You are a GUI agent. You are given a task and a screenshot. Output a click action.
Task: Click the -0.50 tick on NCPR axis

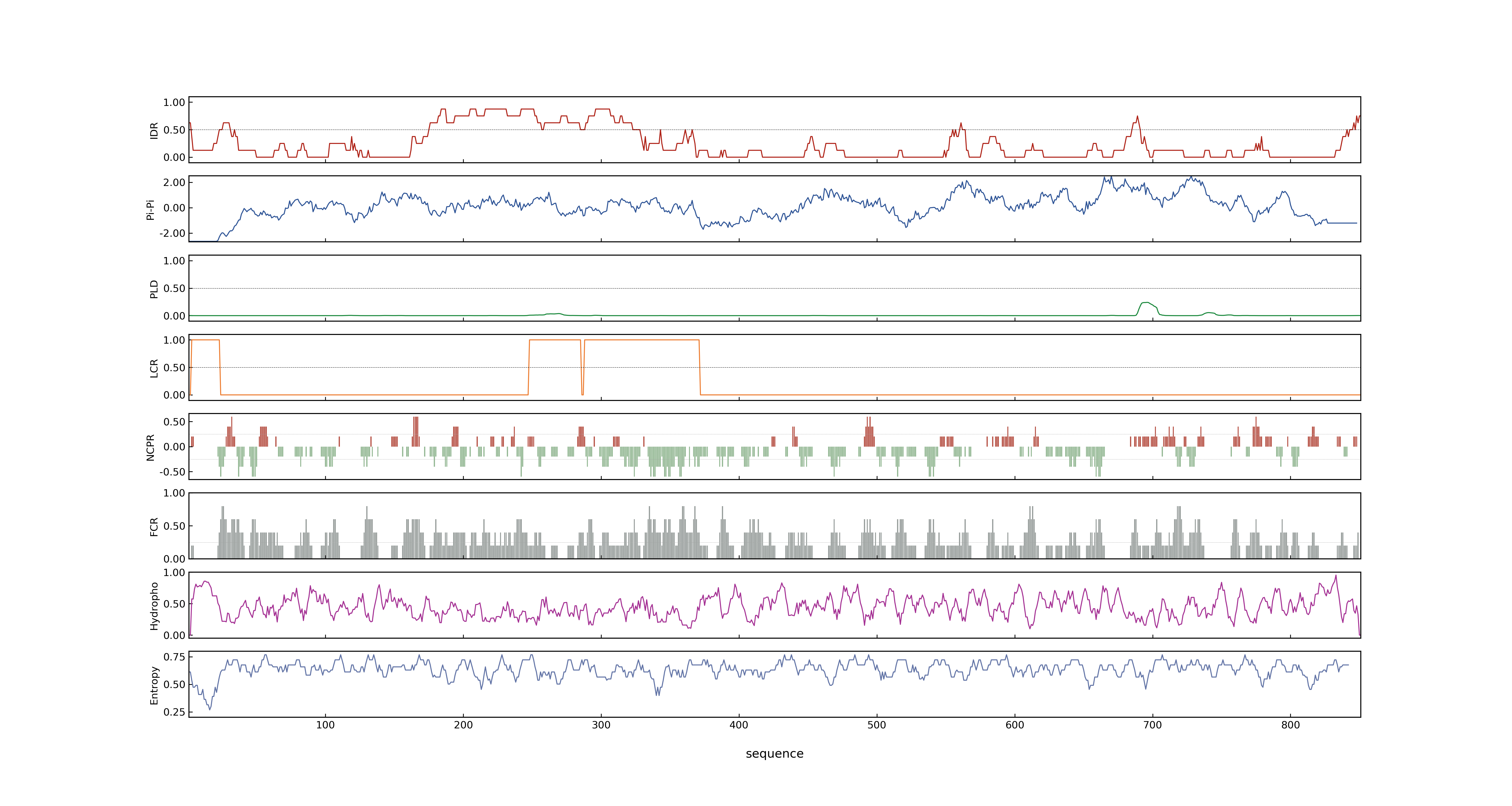click(172, 472)
